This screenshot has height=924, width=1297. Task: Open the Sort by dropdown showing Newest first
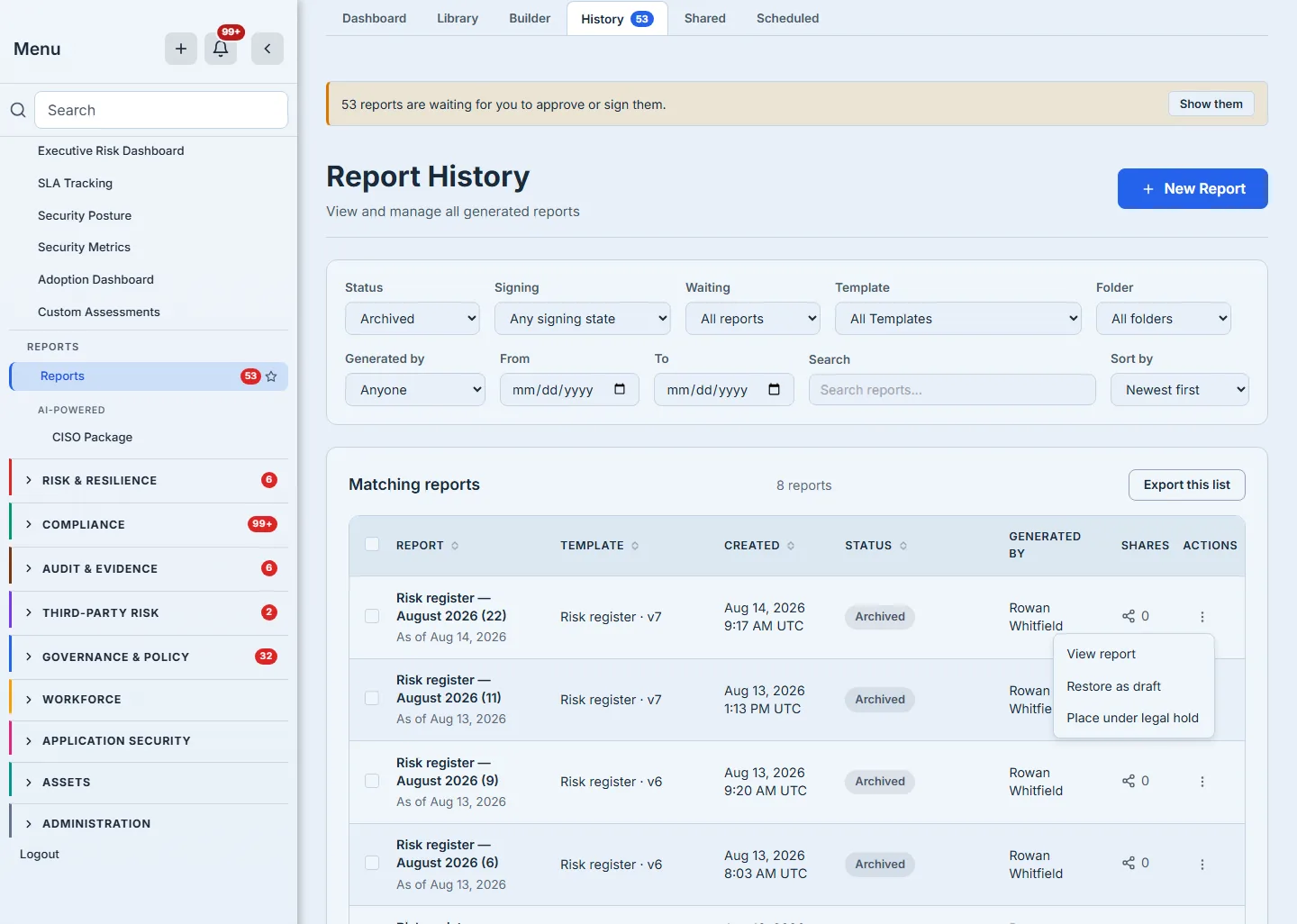point(1180,390)
